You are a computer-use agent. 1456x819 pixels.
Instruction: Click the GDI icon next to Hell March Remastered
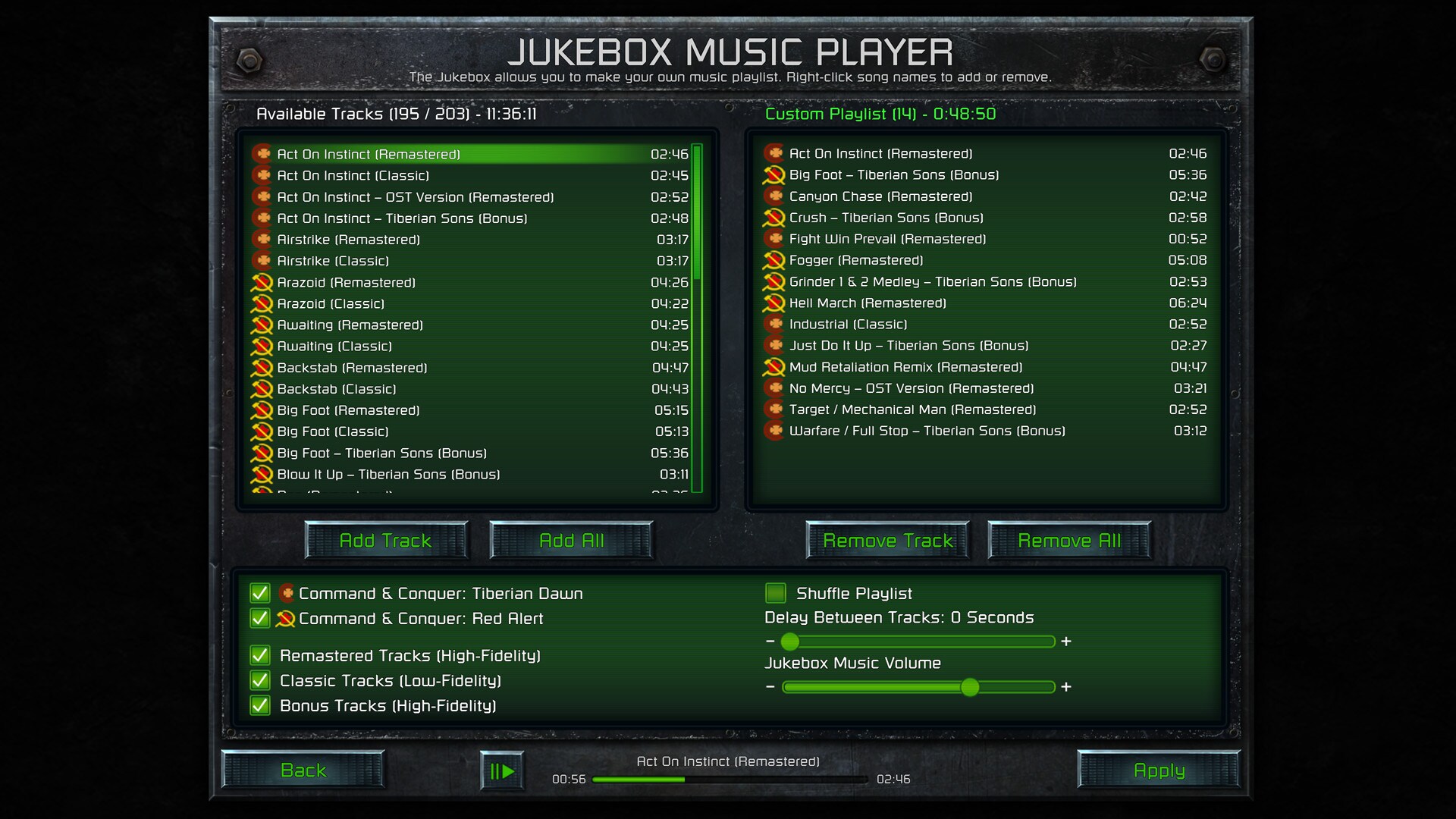(775, 302)
